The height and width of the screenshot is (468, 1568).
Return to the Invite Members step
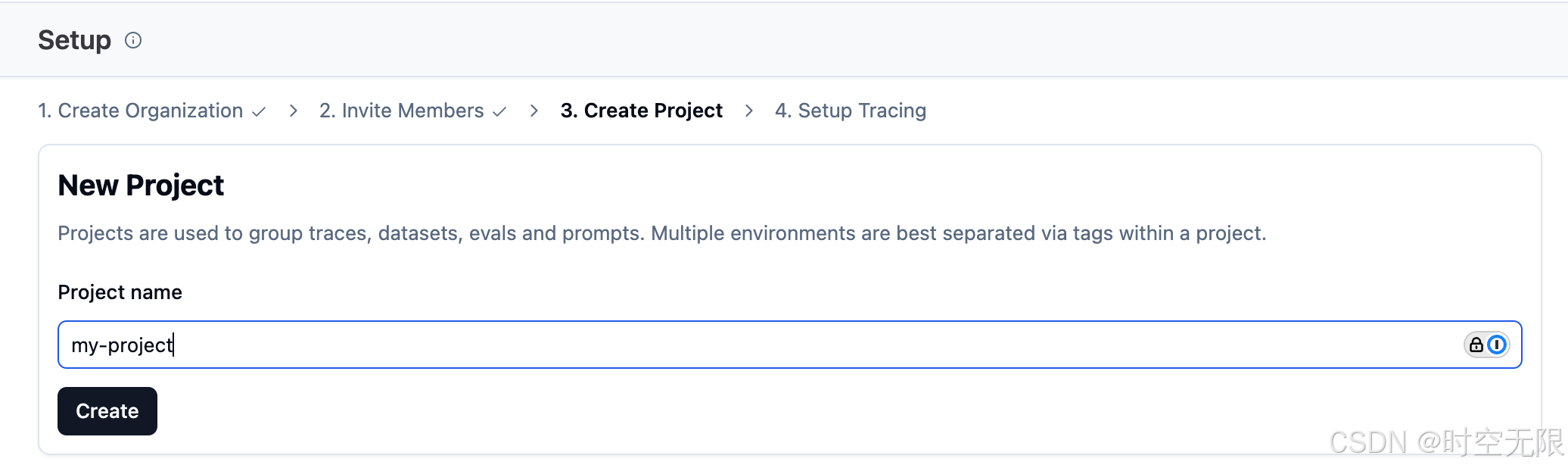pyautogui.click(x=402, y=111)
